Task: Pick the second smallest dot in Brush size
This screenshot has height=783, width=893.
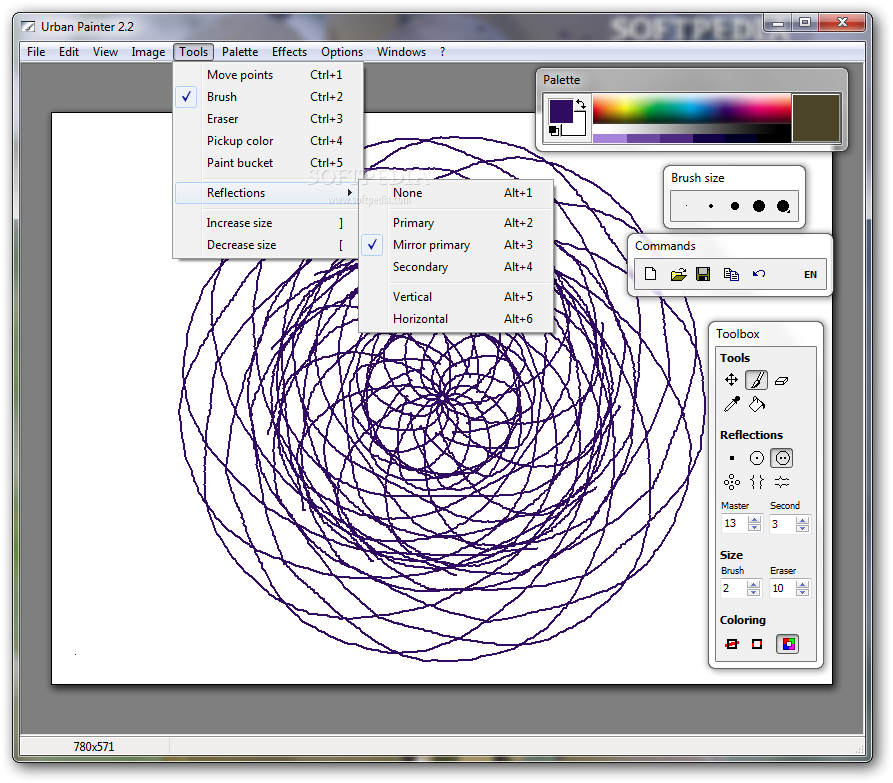Action: tap(711, 206)
